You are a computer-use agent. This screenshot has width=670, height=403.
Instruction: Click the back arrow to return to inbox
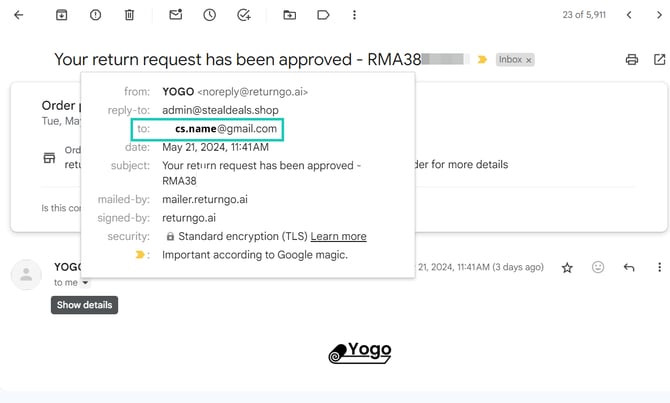(x=19, y=15)
